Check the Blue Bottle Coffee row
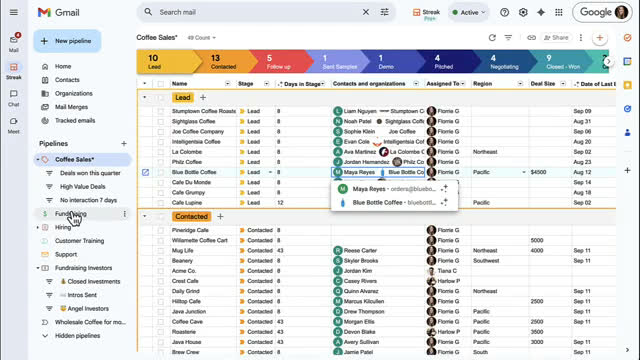 pos(160,172)
